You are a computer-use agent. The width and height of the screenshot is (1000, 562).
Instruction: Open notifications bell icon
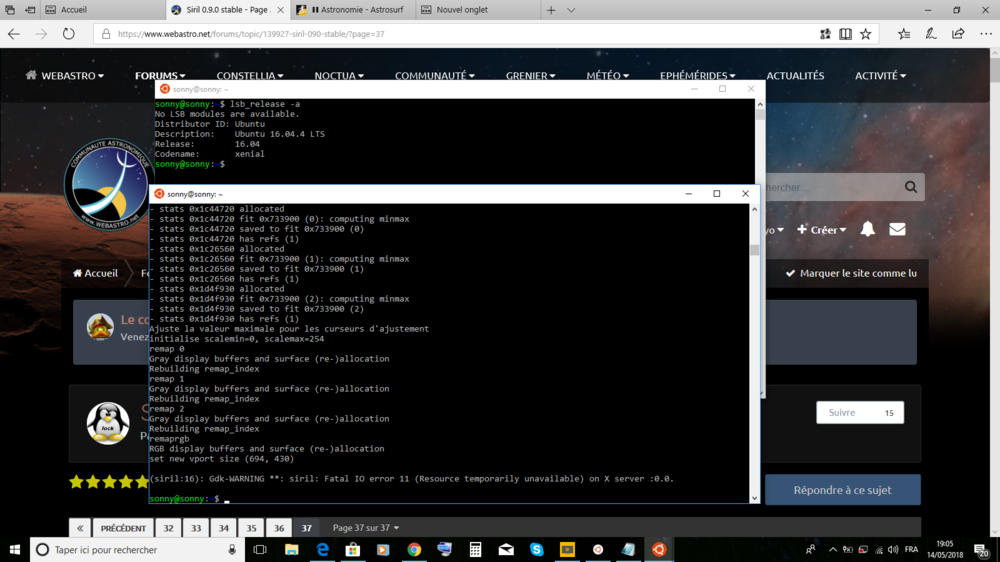click(x=867, y=229)
